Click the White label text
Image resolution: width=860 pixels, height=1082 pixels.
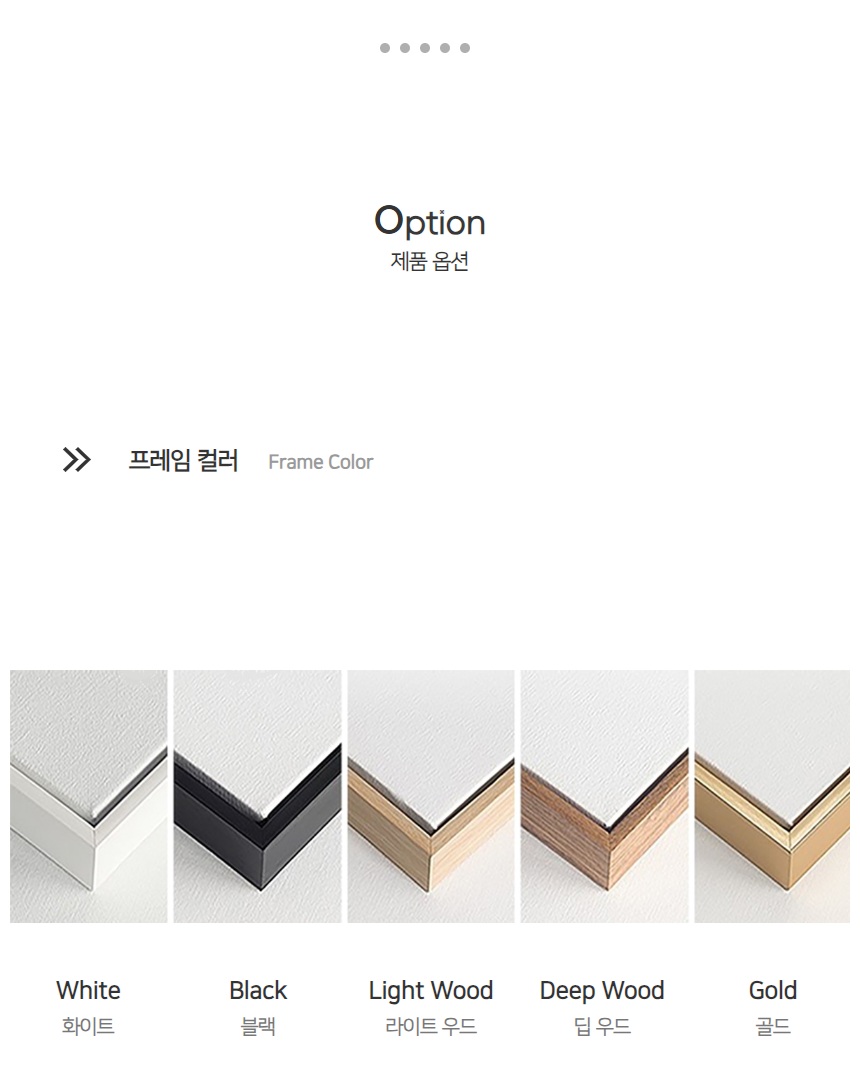coord(88,990)
